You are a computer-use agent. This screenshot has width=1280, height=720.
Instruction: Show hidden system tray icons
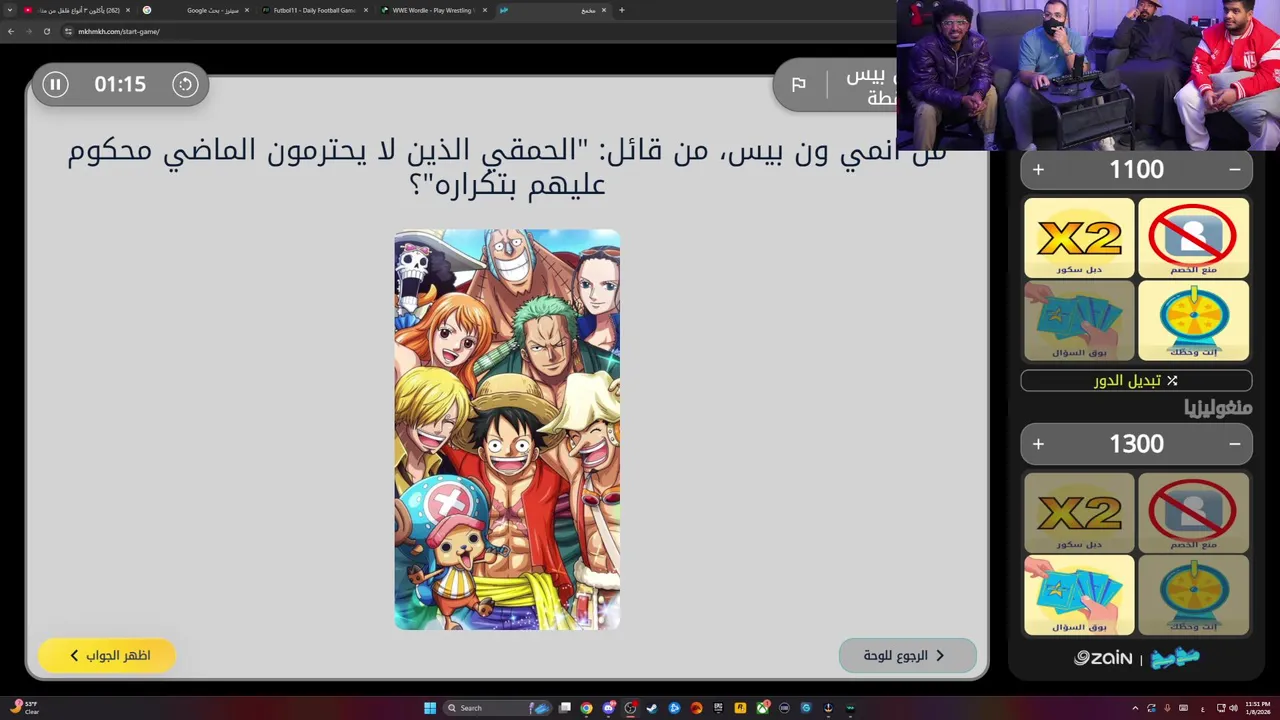1135,708
